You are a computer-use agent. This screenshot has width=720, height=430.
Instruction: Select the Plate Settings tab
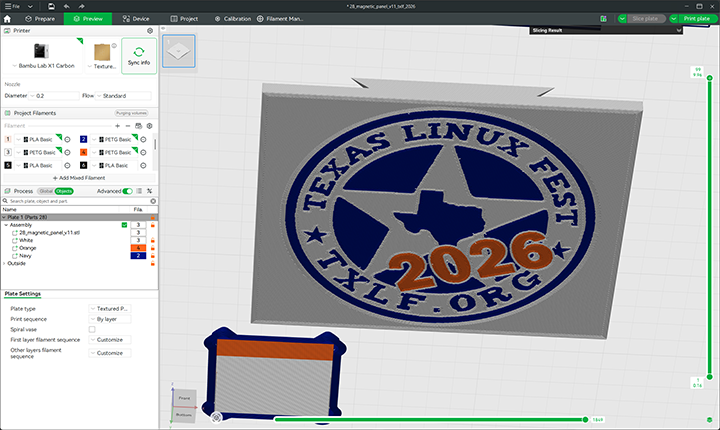tap(22, 294)
